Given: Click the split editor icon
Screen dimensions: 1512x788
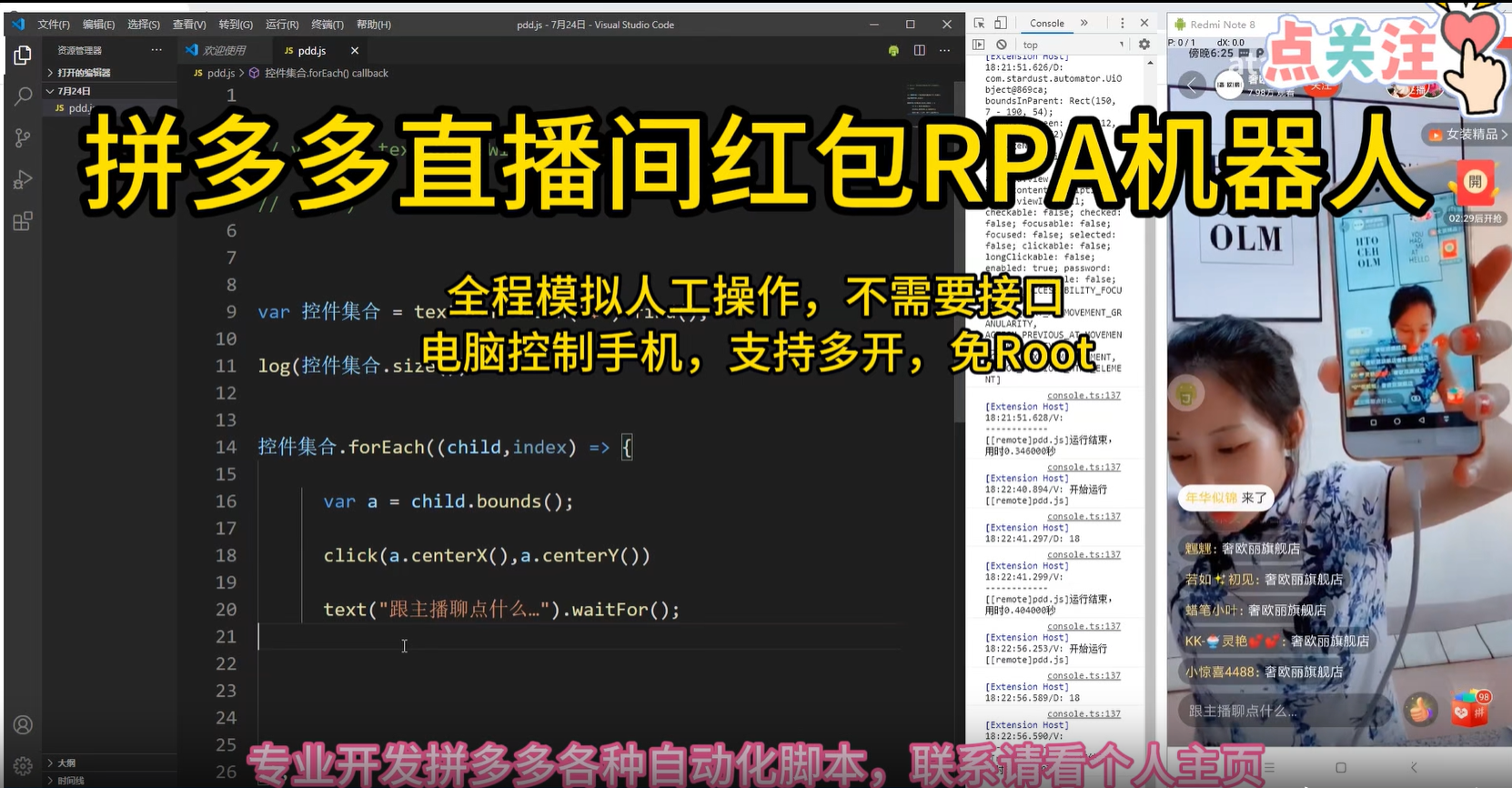Looking at the screenshot, I should [x=920, y=51].
